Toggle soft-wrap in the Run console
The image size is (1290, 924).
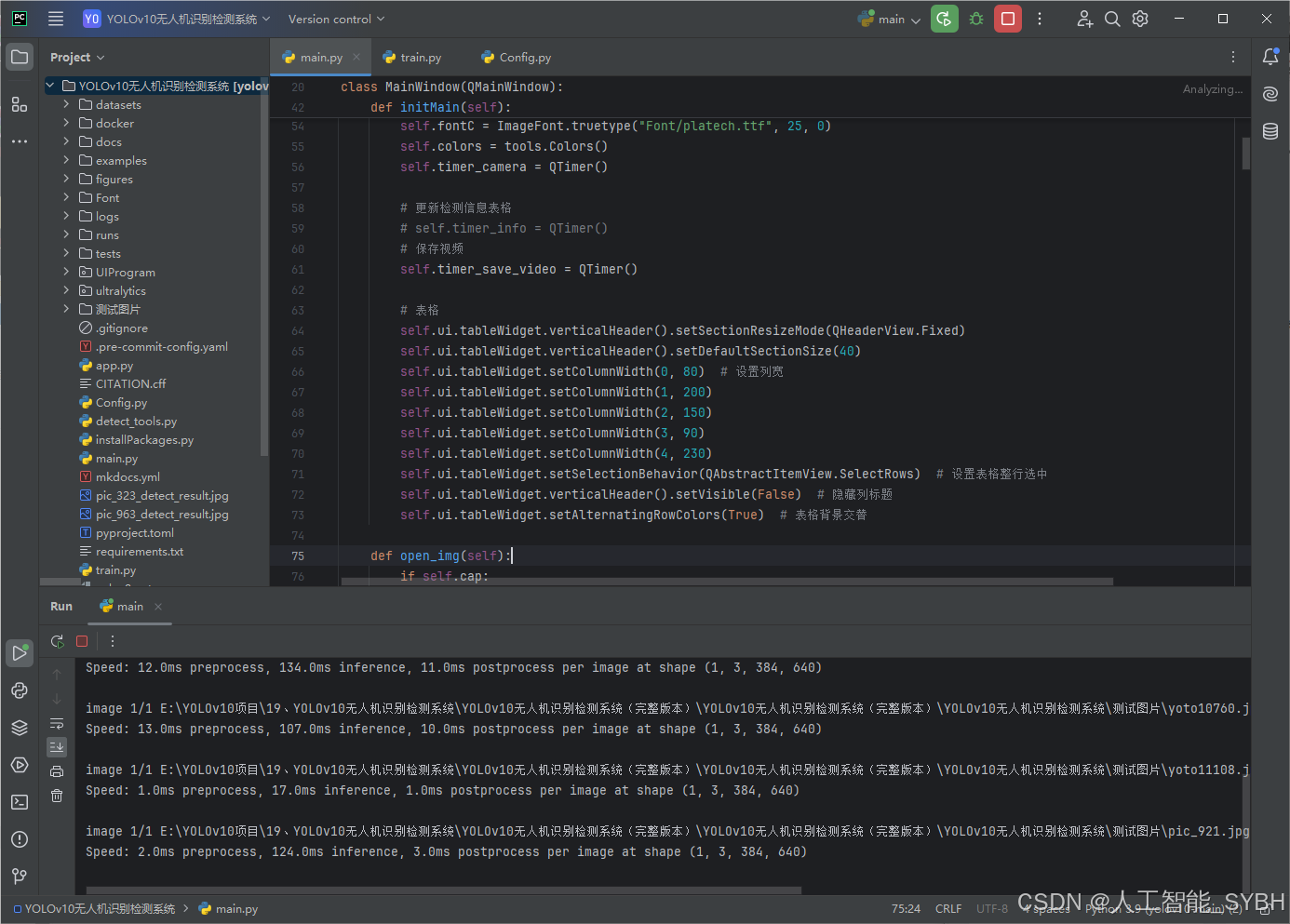(57, 723)
